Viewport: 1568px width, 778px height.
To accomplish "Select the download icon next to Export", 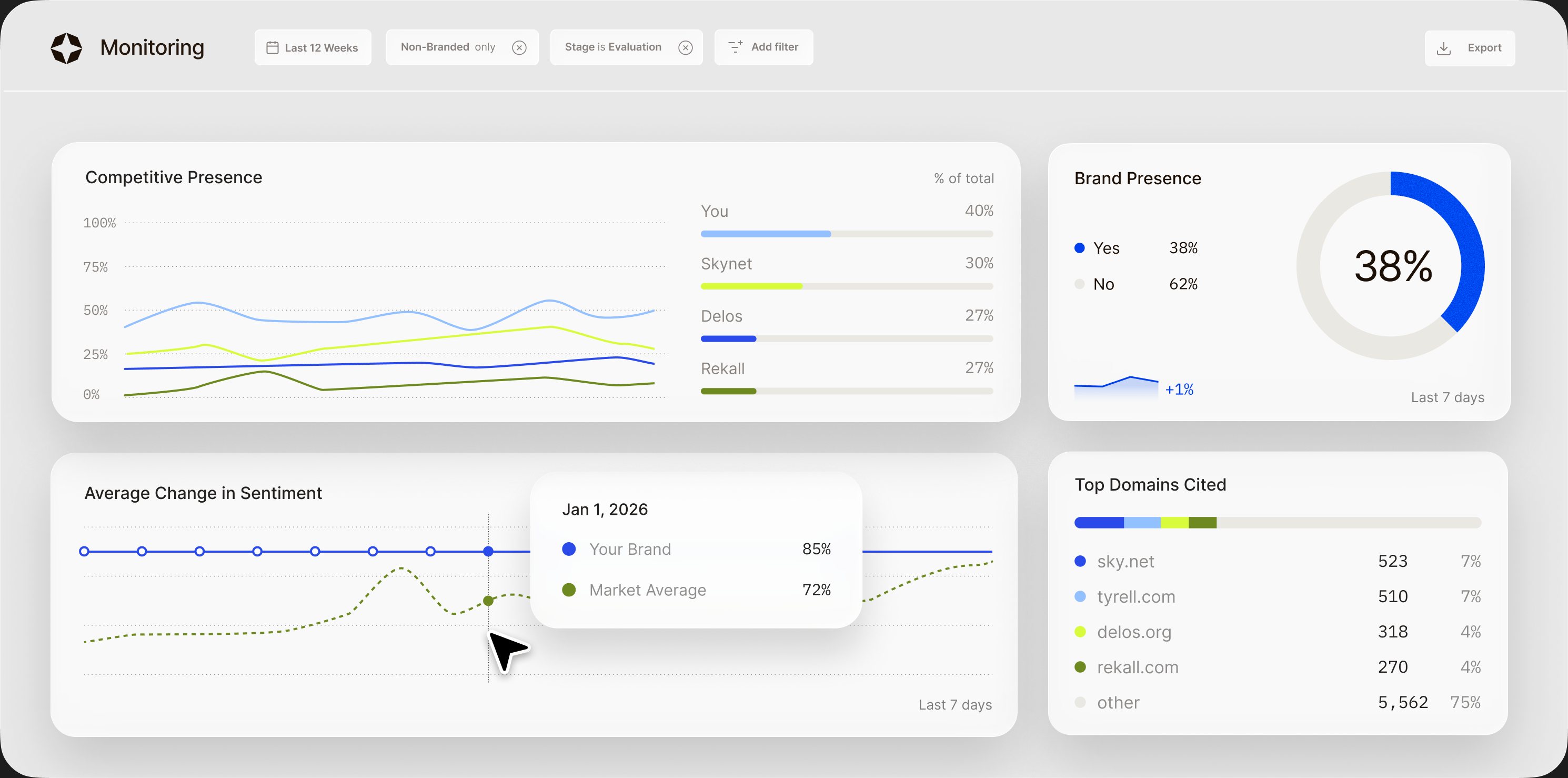I will pyautogui.click(x=1444, y=47).
